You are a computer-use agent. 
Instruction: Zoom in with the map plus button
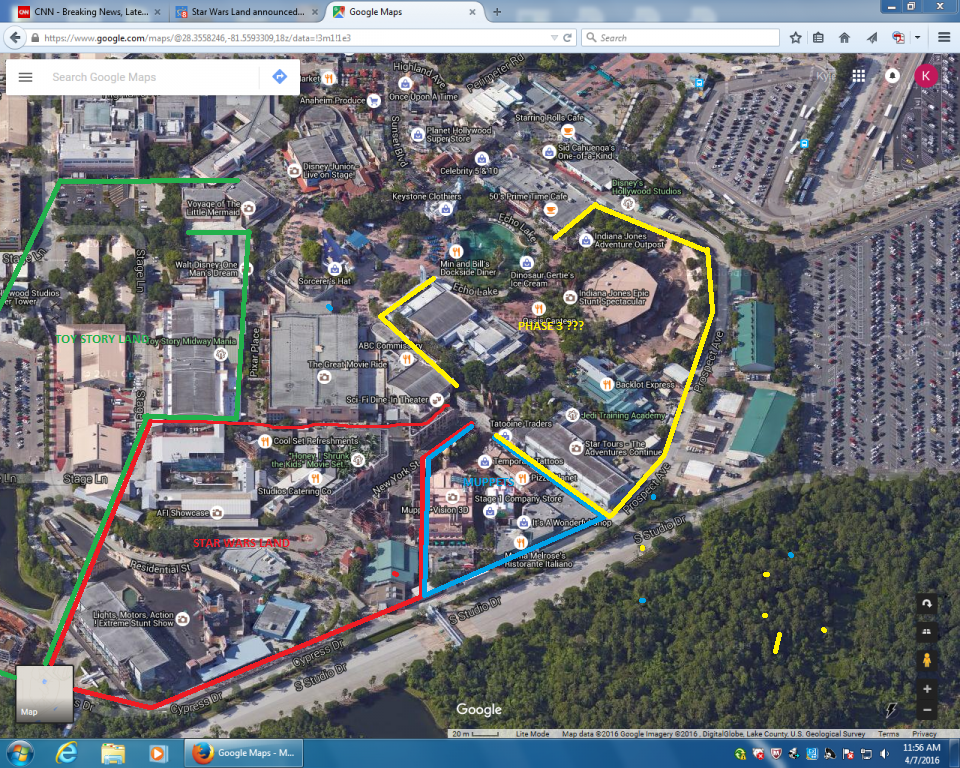(927, 689)
